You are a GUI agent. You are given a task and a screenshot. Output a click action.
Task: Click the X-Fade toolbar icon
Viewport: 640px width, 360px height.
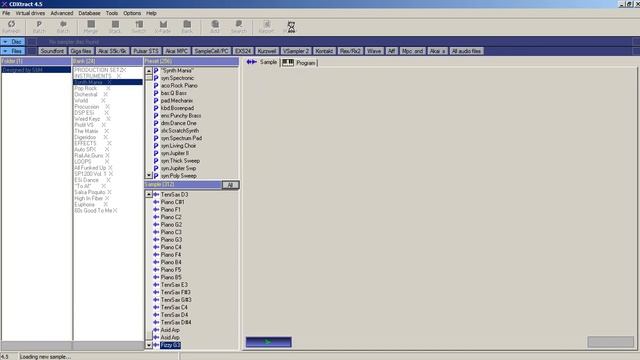point(163,27)
